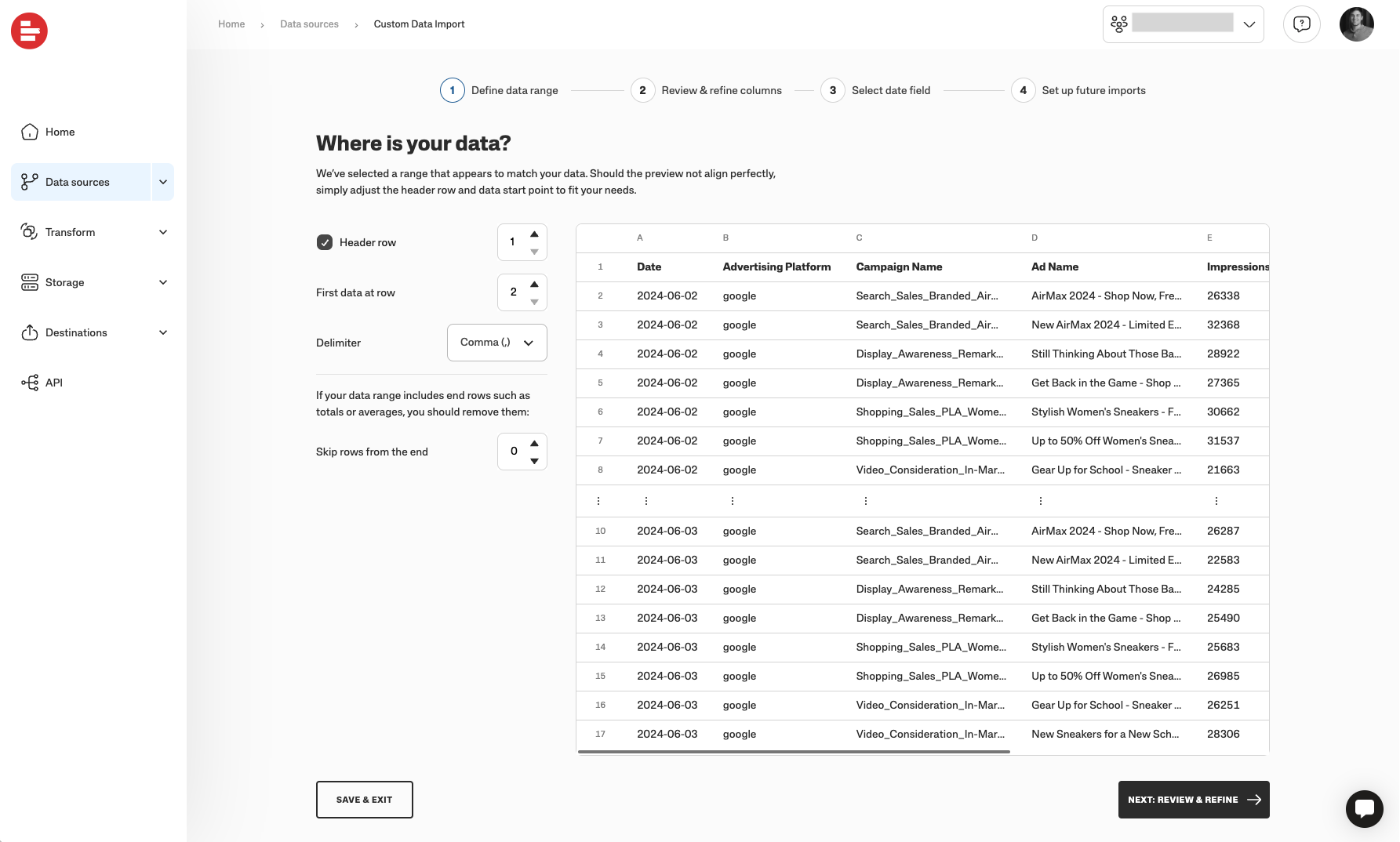Open the user profile avatar
The image size is (1400, 842).
click(x=1357, y=24)
